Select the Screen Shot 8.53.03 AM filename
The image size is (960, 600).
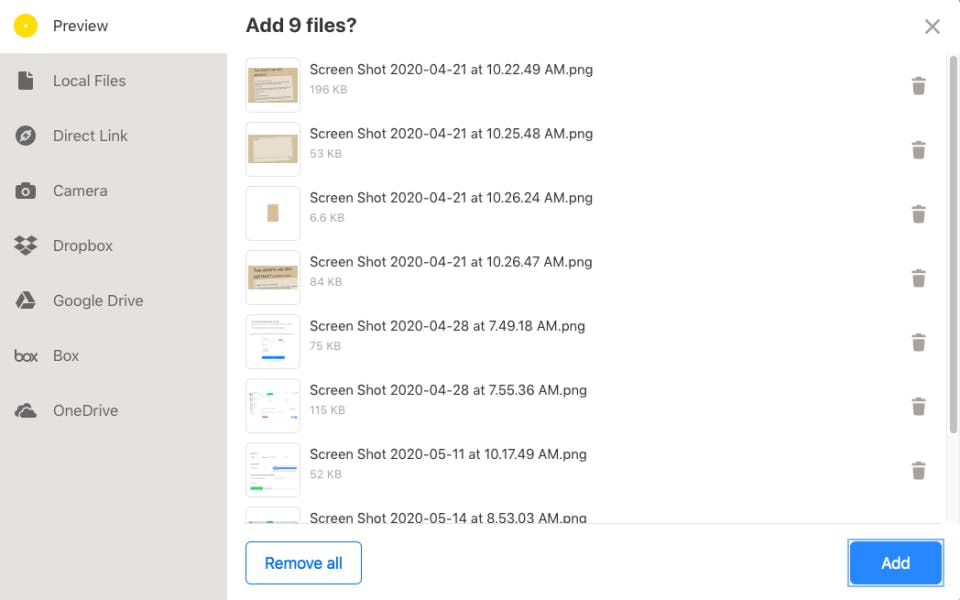tap(450, 518)
